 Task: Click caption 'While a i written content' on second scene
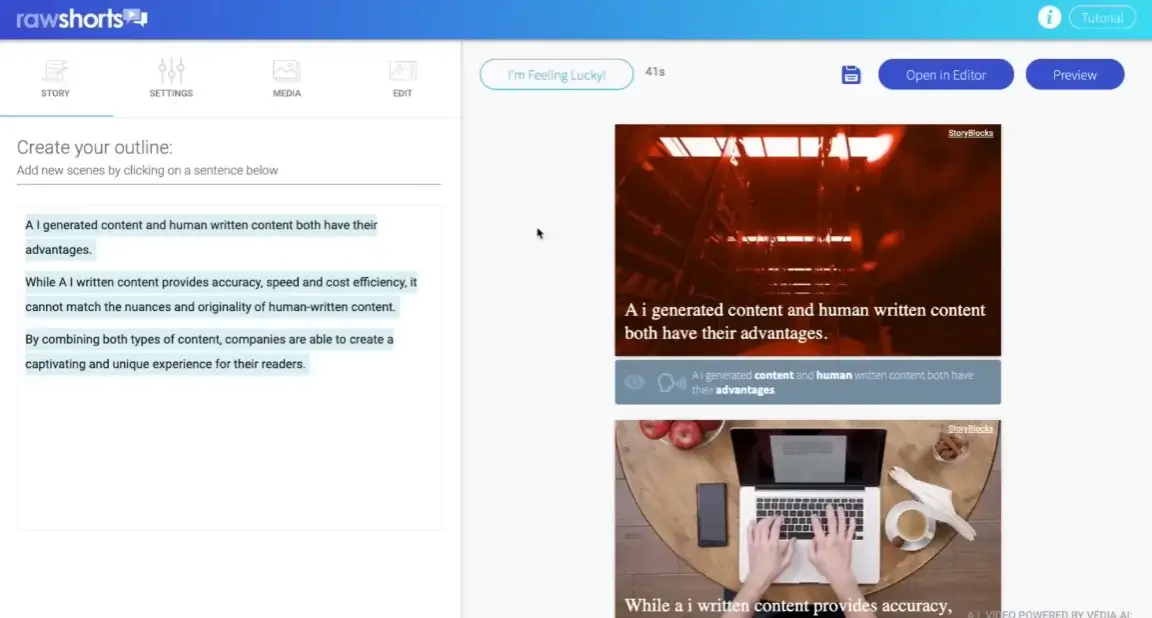[788, 606]
